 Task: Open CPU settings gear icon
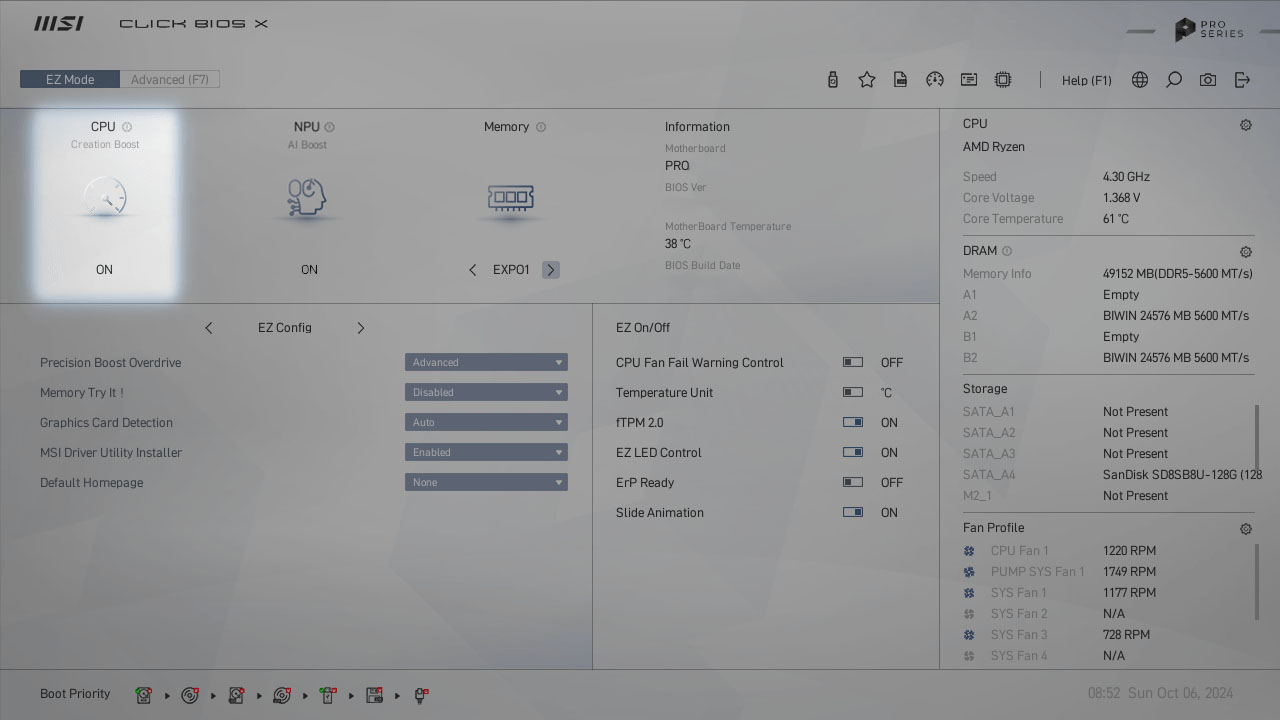tap(1246, 125)
